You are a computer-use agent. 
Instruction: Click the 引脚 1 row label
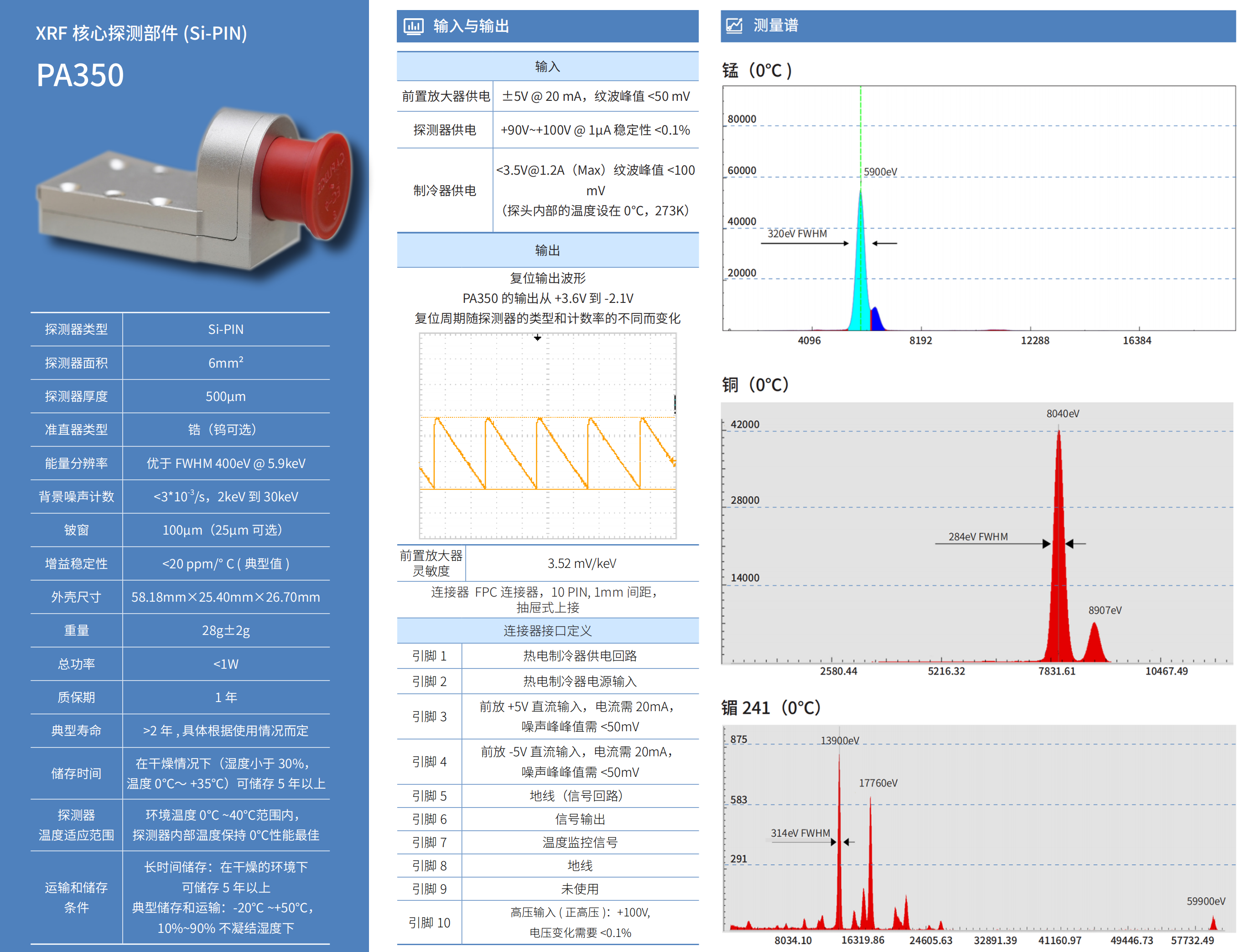click(x=429, y=655)
